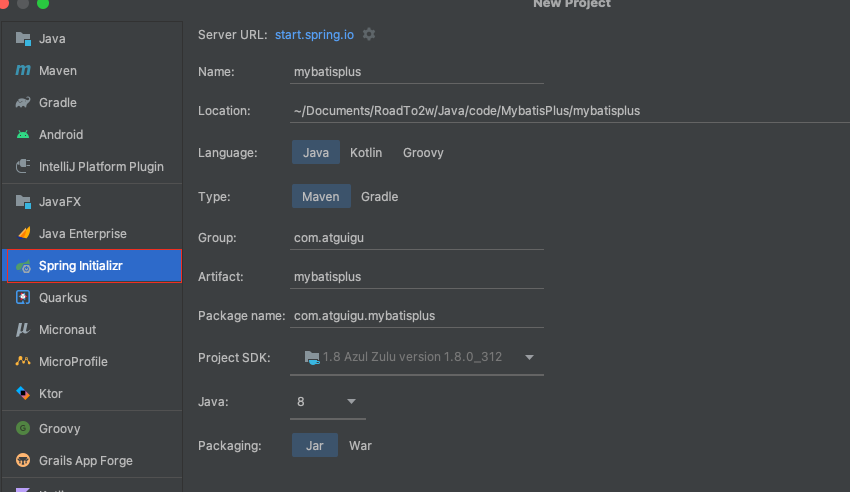Select the Java project type icon
850x492 pixels.
click(23, 38)
